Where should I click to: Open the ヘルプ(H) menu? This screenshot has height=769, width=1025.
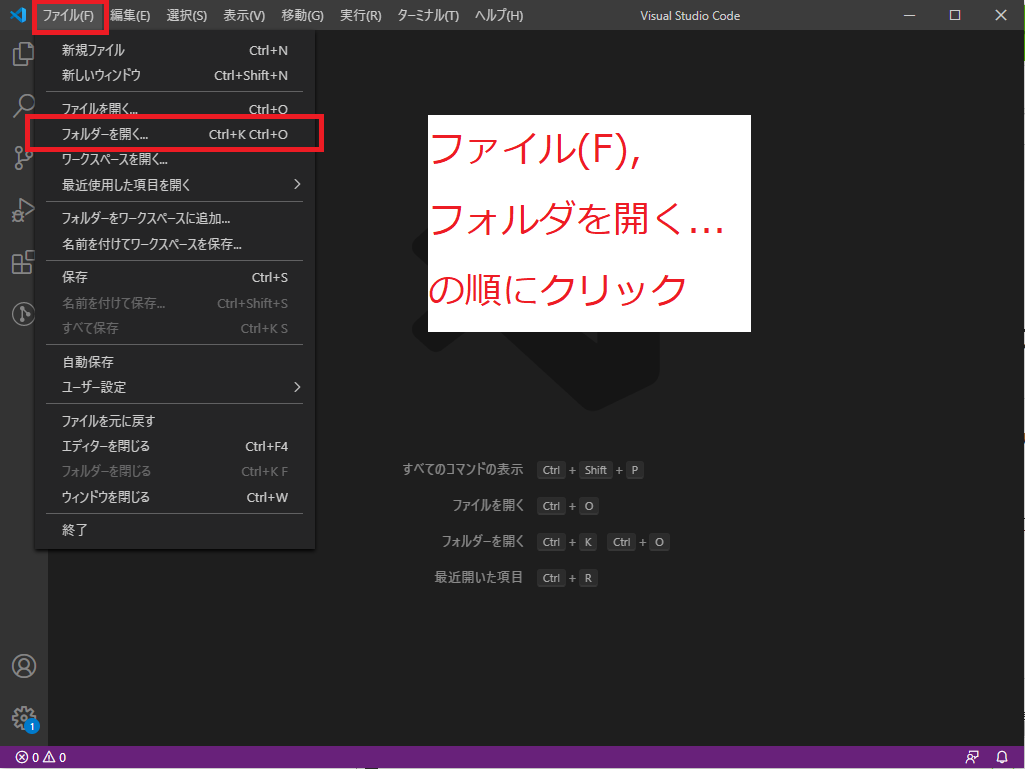pos(499,15)
